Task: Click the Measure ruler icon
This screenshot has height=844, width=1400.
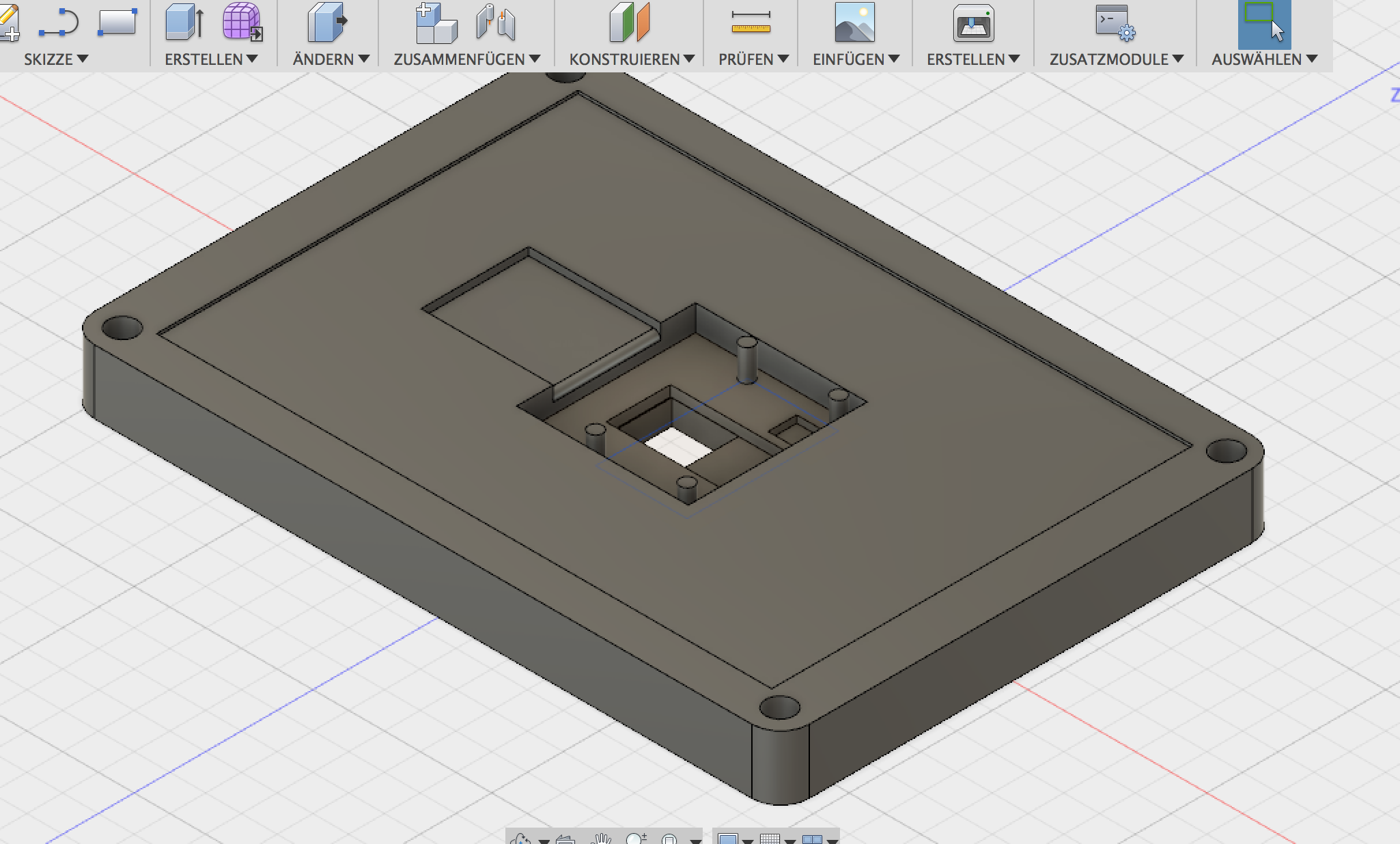Action: (751, 23)
